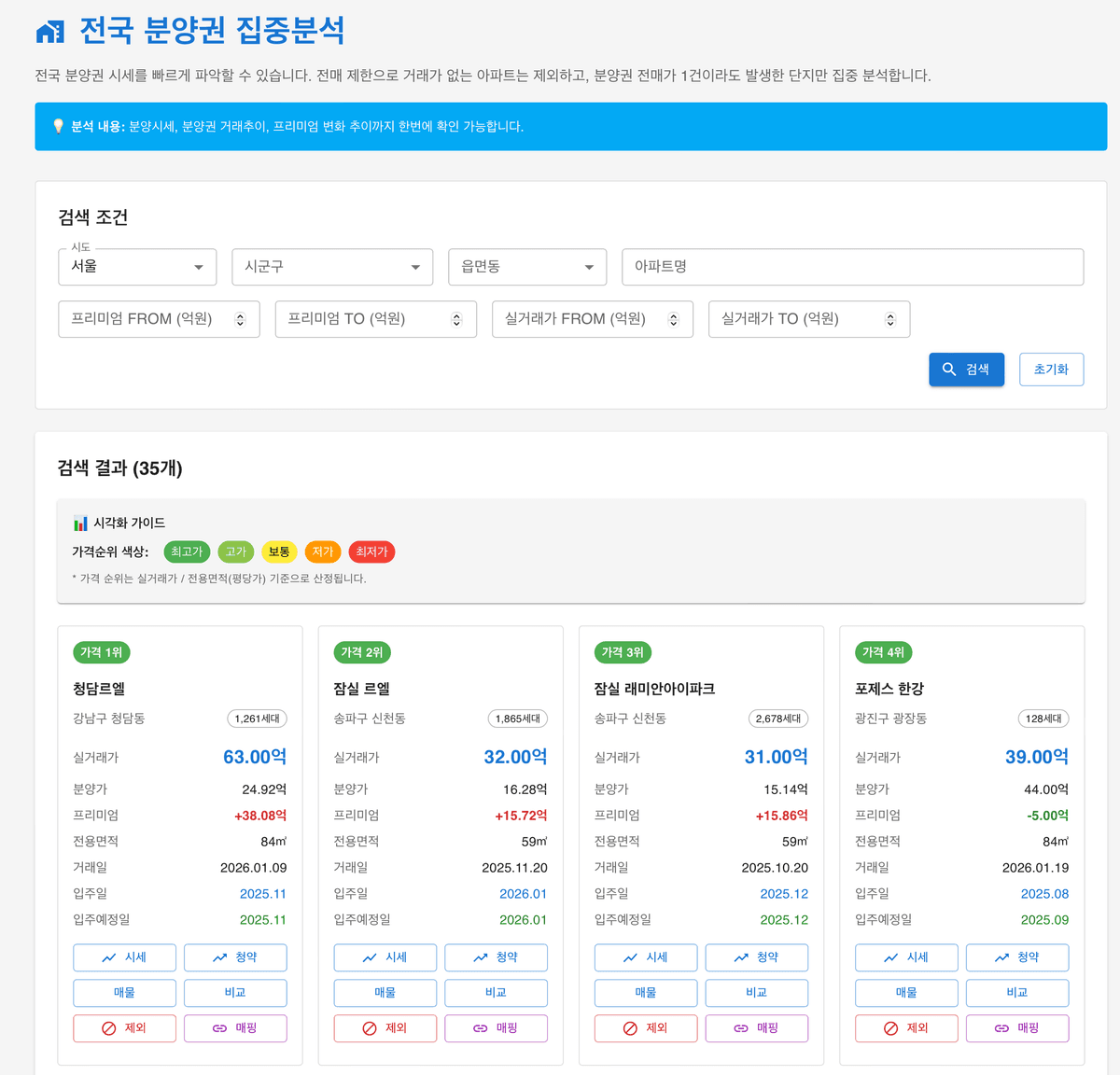Viewport: 1120px width, 1075px height.
Task: Click the lightbulb icon in the blue analysis banner
Action: (x=59, y=126)
